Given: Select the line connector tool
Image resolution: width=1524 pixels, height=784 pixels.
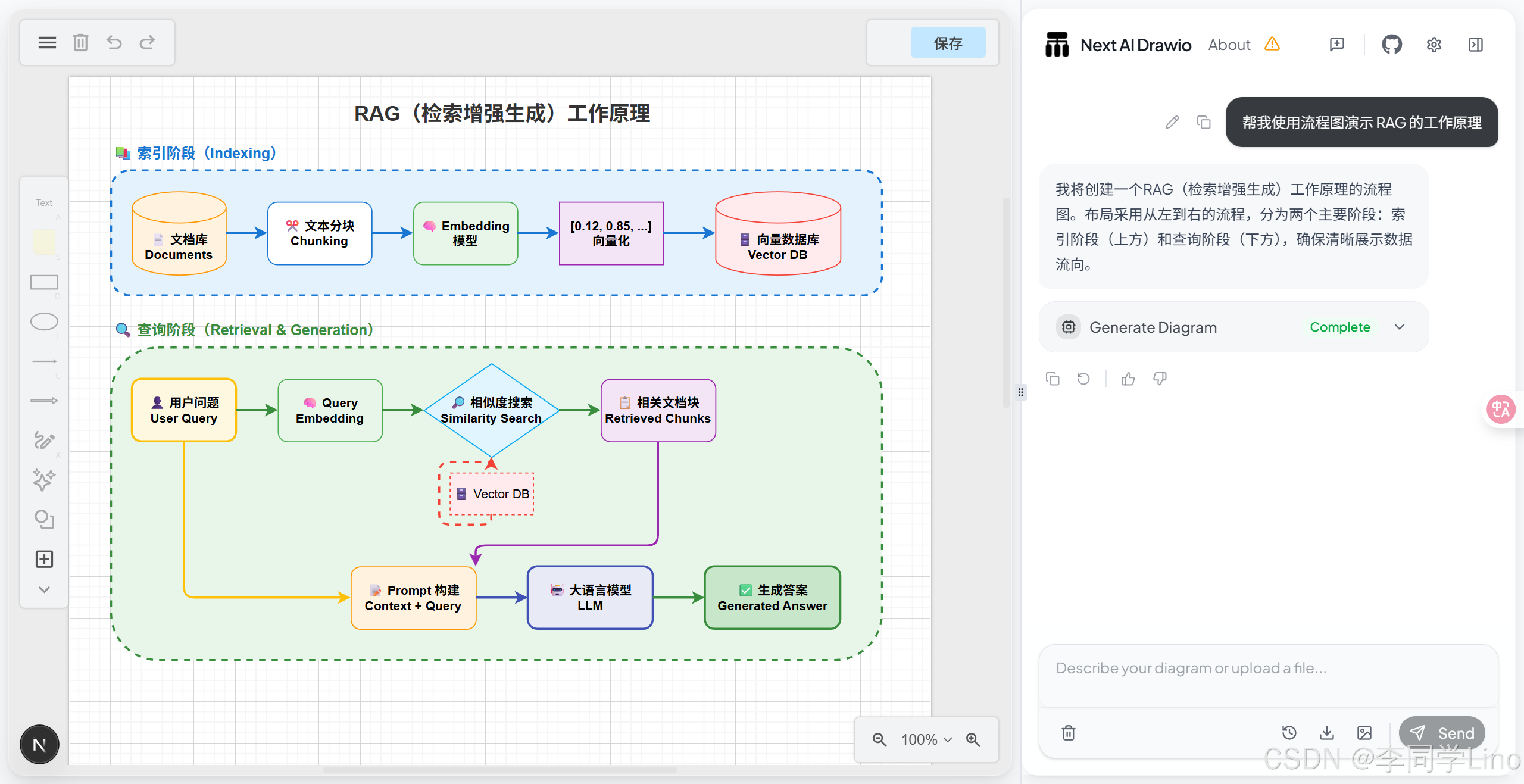Looking at the screenshot, I should (x=44, y=361).
